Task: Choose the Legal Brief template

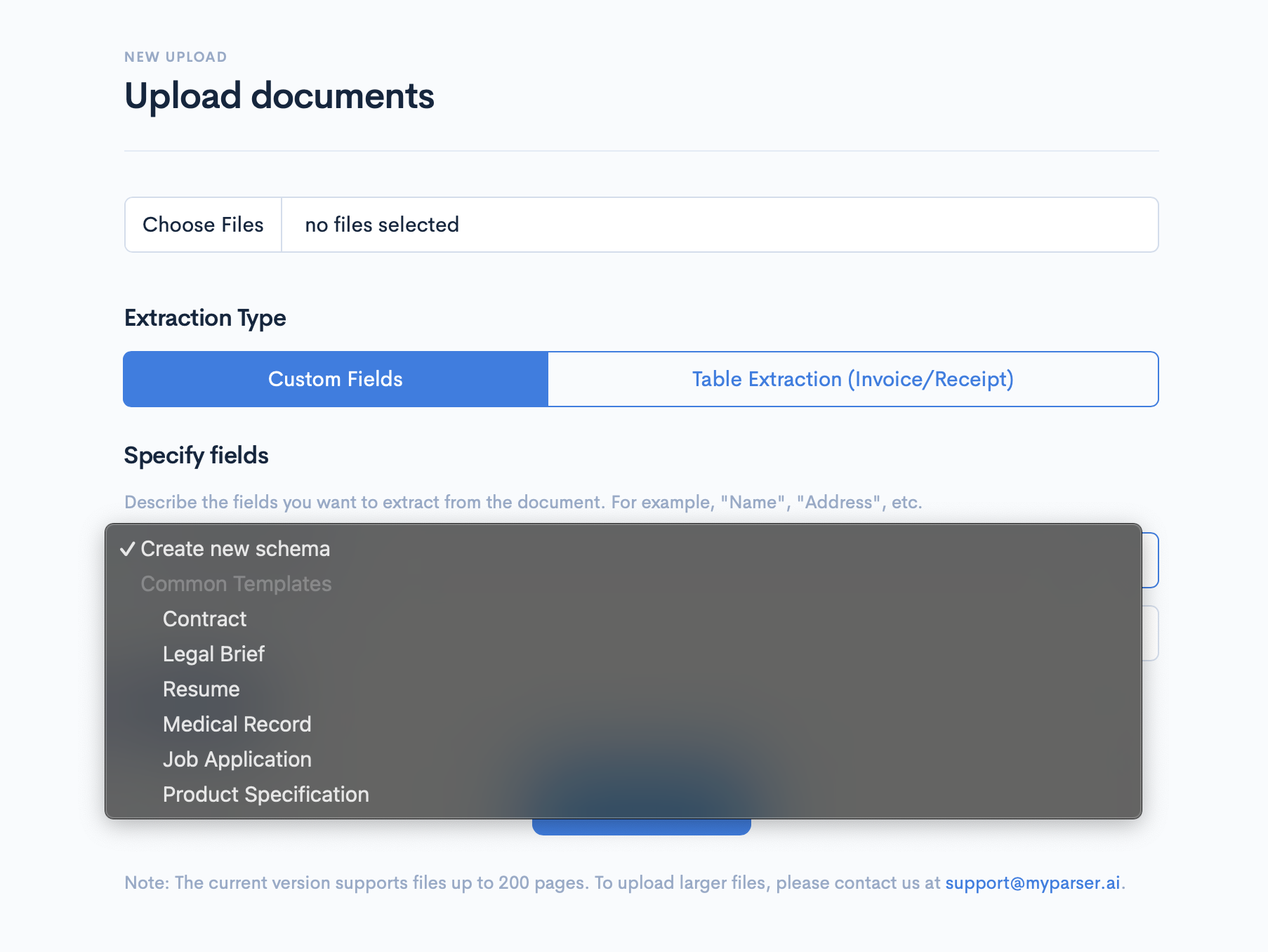Action: [623, 654]
